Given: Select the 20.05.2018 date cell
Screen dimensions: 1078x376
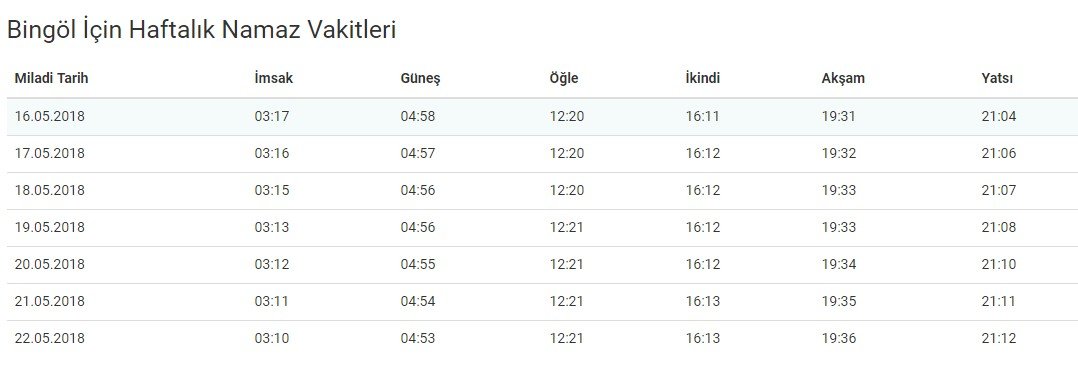Looking at the screenshot, I should 50,265.
